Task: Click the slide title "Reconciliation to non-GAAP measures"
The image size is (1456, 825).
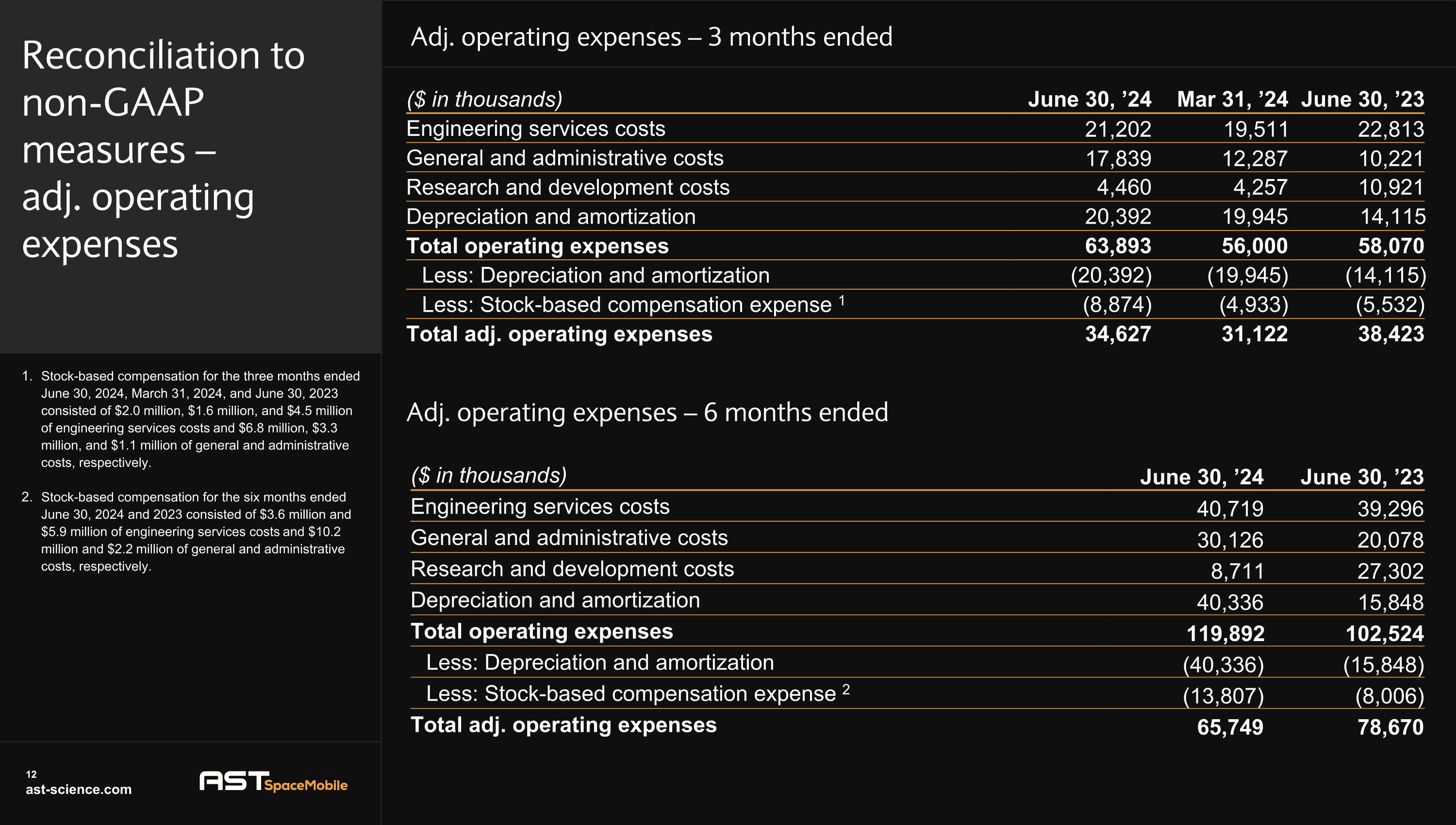Action: pos(163,149)
